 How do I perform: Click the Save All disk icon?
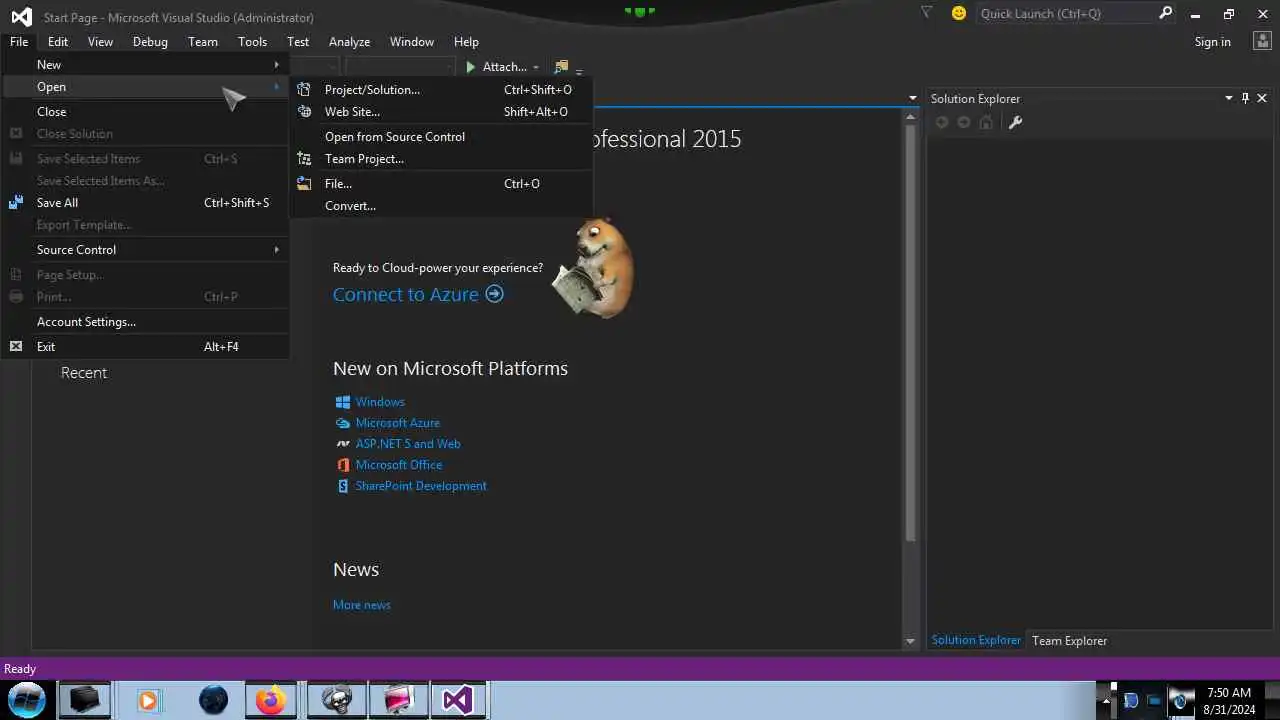point(16,202)
